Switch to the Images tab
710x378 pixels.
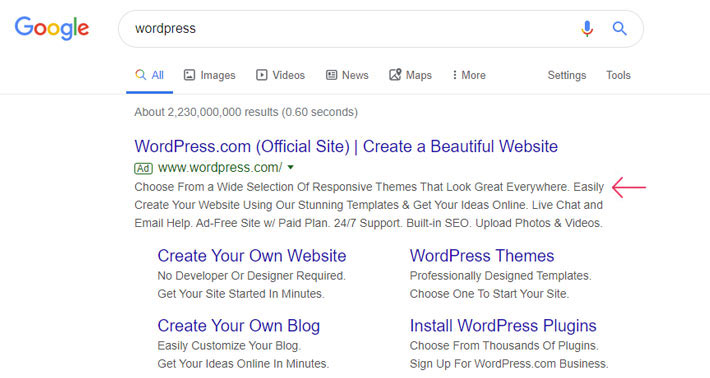(209, 75)
